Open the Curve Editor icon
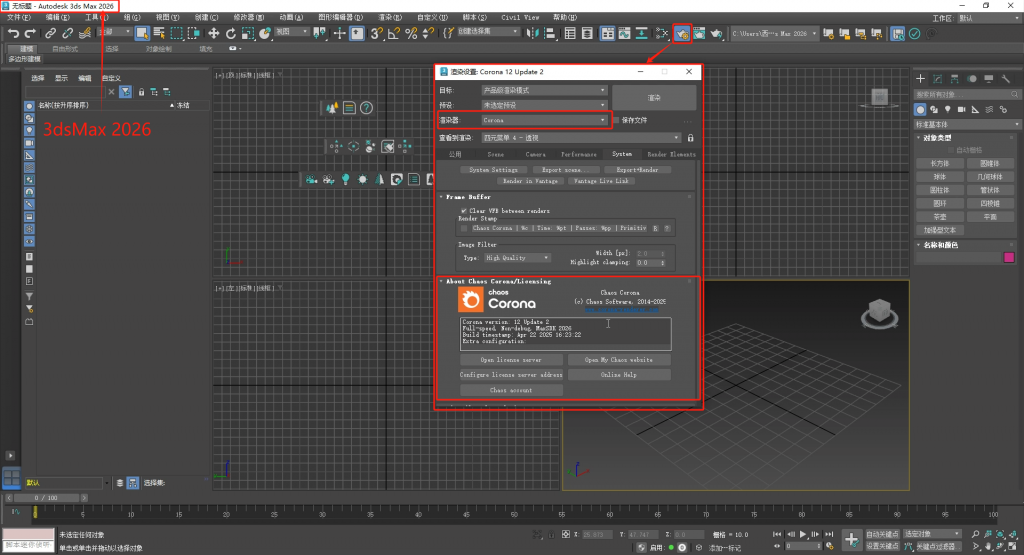This screenshot has width=1024, height=555. click(624, 33)
